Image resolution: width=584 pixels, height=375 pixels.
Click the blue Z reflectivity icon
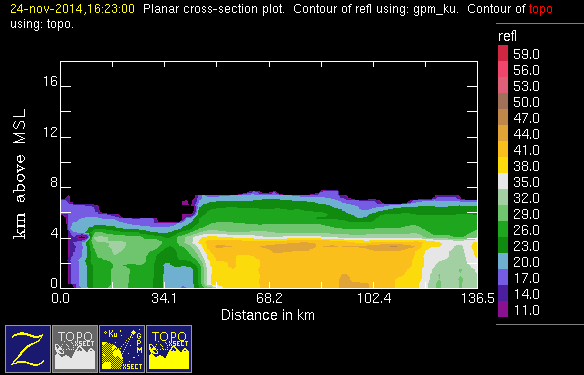coord(28,349)
